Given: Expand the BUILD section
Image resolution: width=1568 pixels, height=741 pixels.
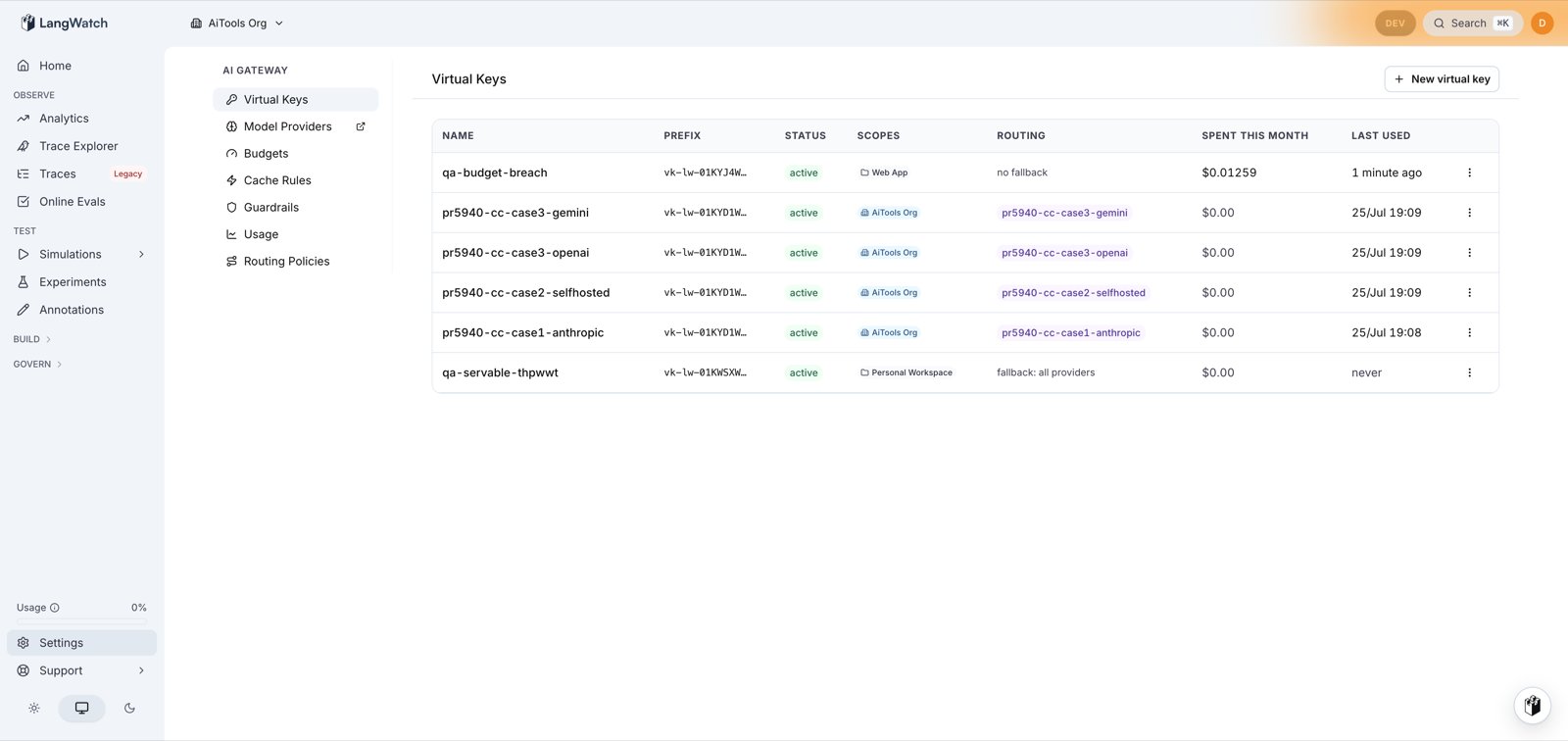Looking at the screenshot, I should [31, 339].
